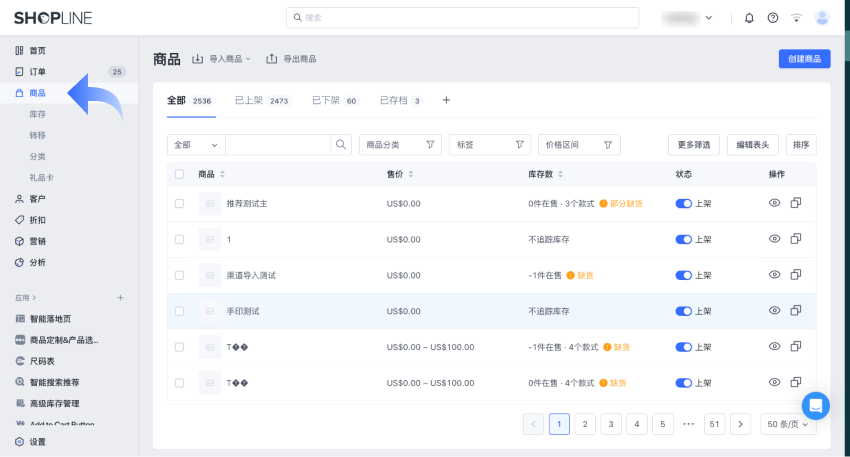850x457 pixels.
Task: Click the notification bell icon
Action: pyautogui.click(x=749, y=18)
